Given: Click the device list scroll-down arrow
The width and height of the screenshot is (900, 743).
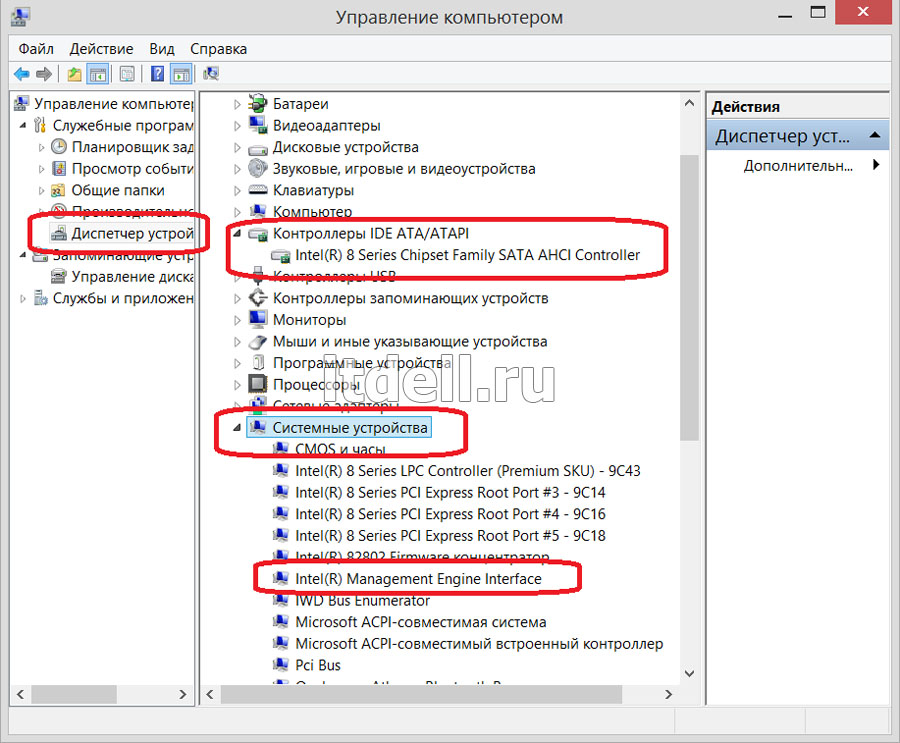Looking at the screenshot, I should [x=689, y=674].
